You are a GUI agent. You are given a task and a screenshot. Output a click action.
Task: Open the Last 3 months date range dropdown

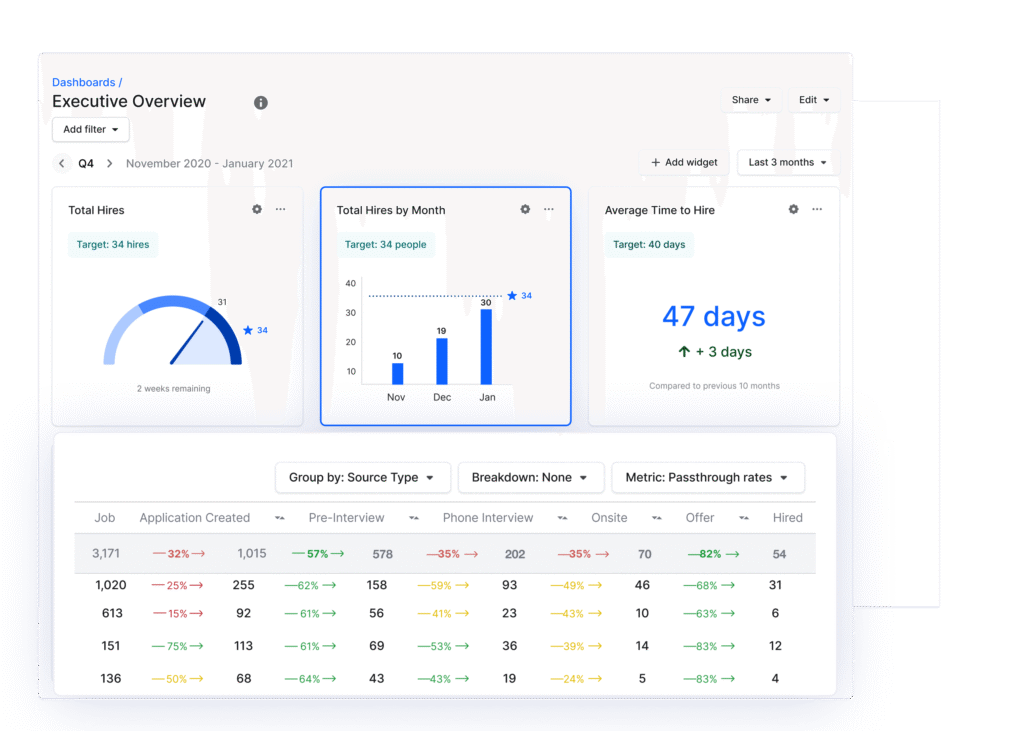(x=787, y=162)
